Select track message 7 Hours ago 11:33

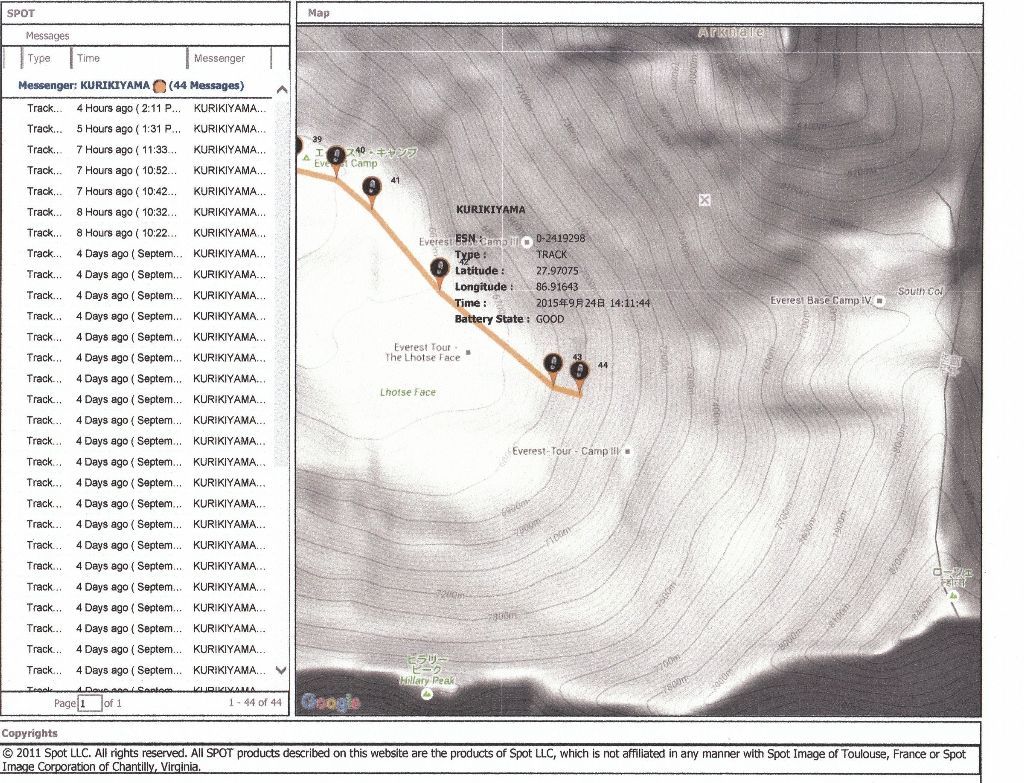coord(146,150)
